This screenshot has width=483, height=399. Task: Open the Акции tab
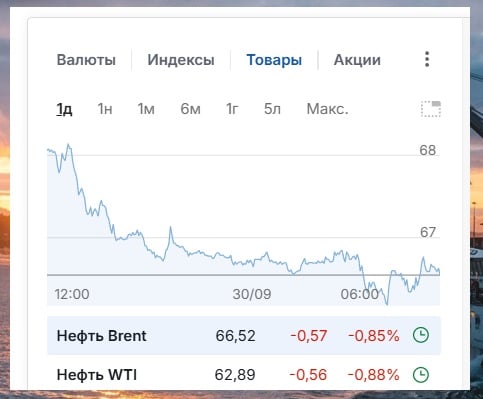[x=357, y=60]
